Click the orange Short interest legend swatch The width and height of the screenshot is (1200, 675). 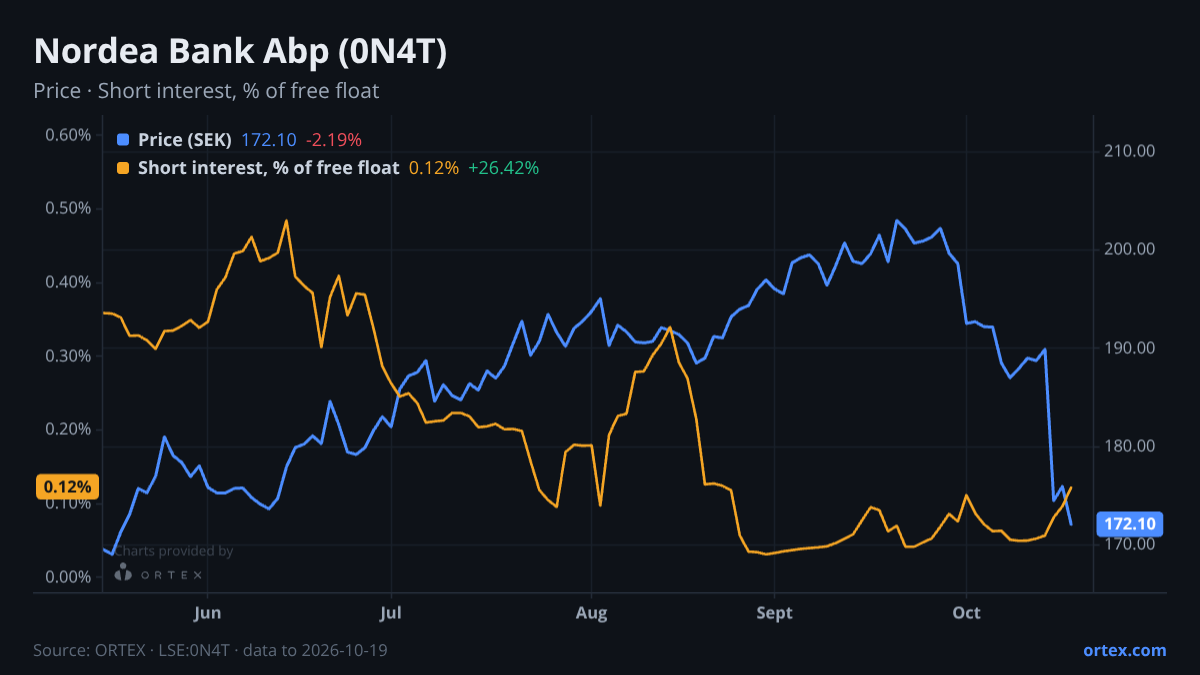tap(123, 168)
